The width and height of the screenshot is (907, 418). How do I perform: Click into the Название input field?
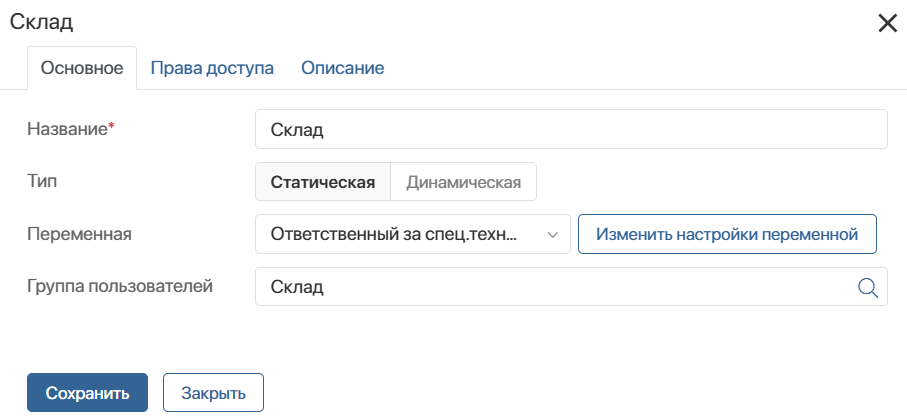coord(571,130)
